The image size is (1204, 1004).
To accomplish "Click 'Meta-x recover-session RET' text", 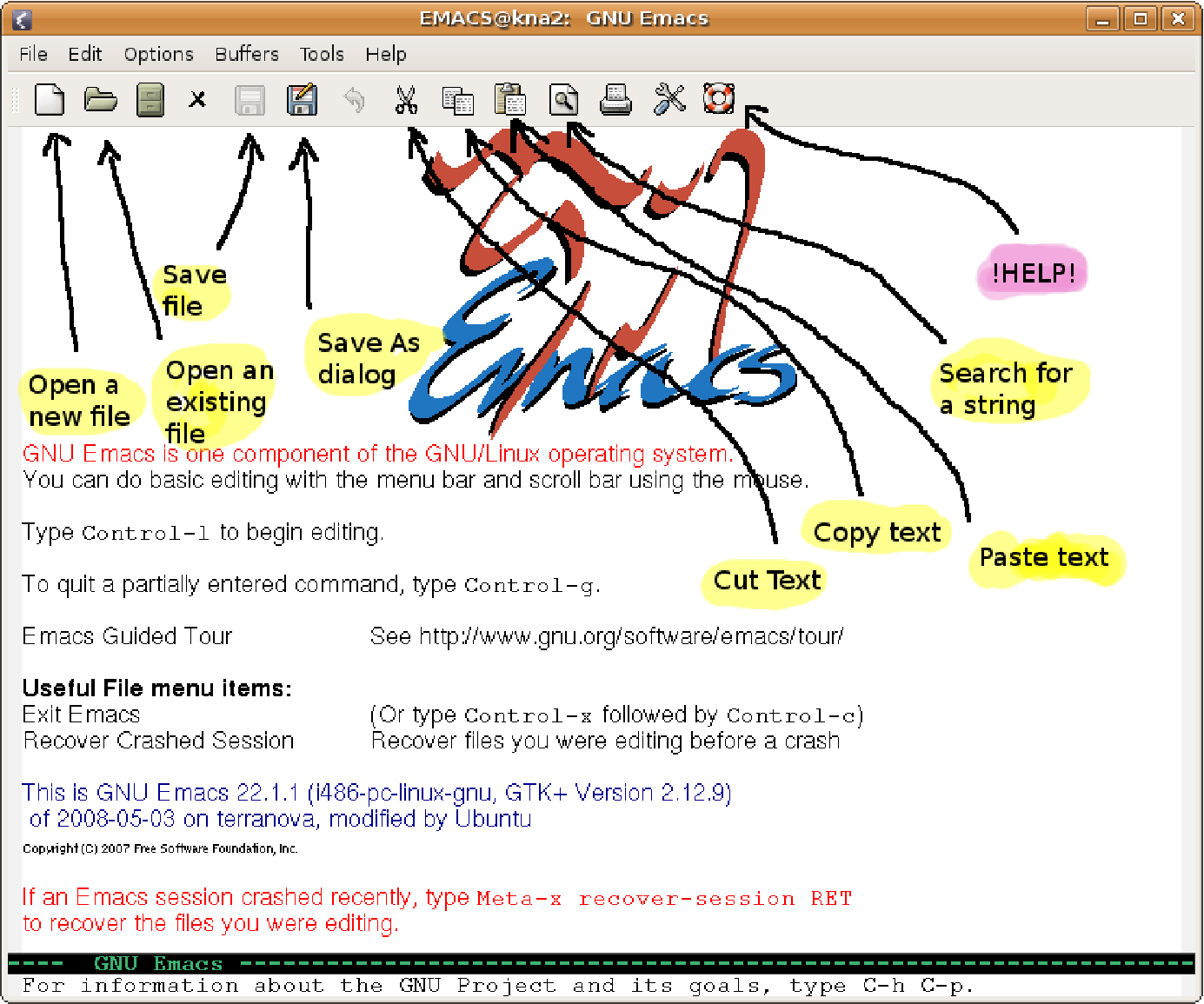I will [x=664, y=899].
